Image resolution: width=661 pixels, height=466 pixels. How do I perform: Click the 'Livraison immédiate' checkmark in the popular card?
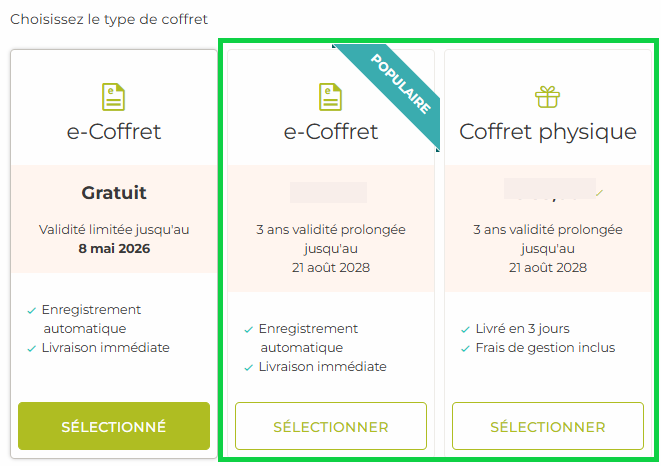(x=249, y=367)
